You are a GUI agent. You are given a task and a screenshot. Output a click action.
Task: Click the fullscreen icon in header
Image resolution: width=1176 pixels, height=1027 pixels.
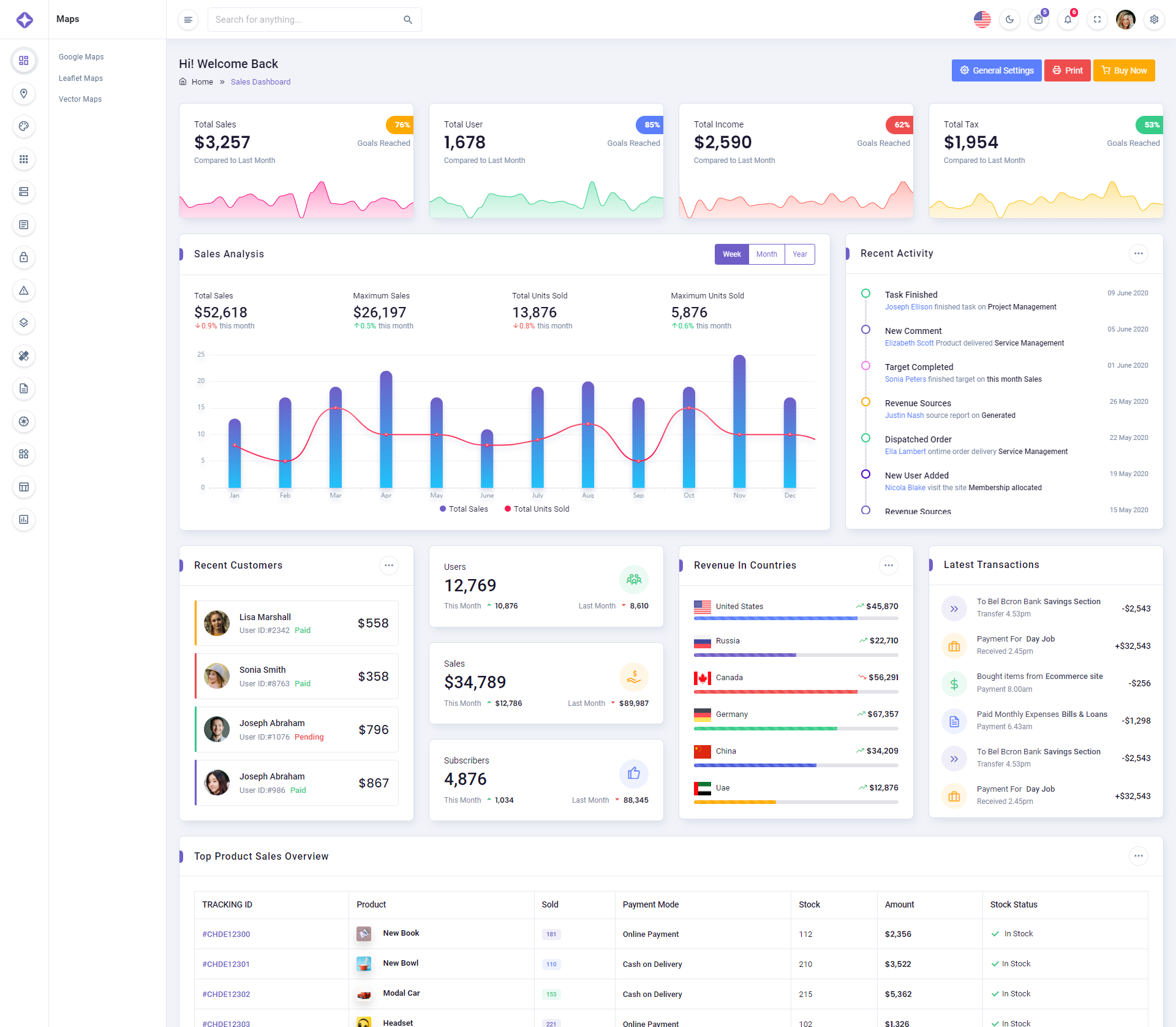pos(1097,20)
